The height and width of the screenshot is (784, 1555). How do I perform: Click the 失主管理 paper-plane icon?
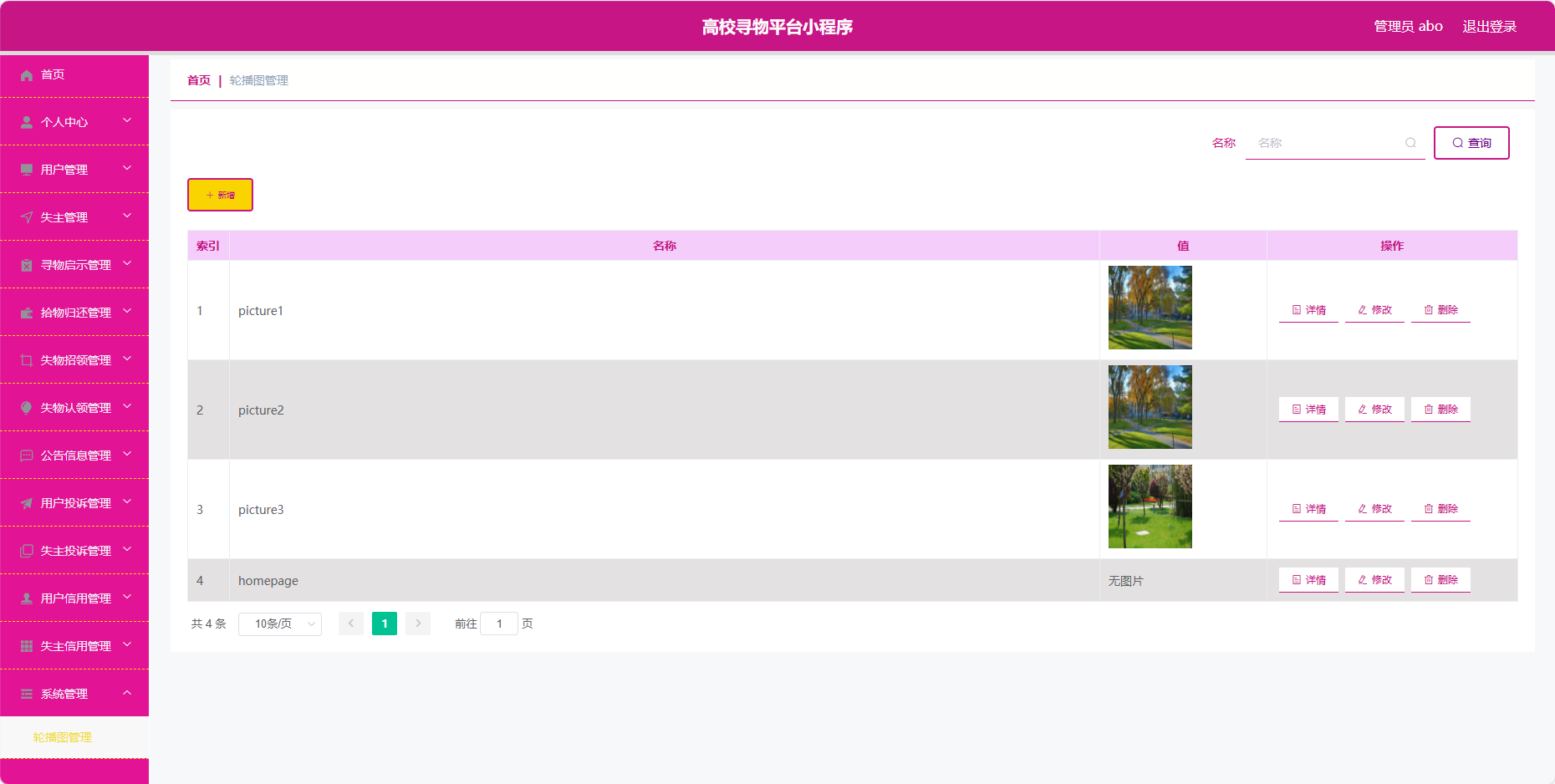tap(27, 217)
